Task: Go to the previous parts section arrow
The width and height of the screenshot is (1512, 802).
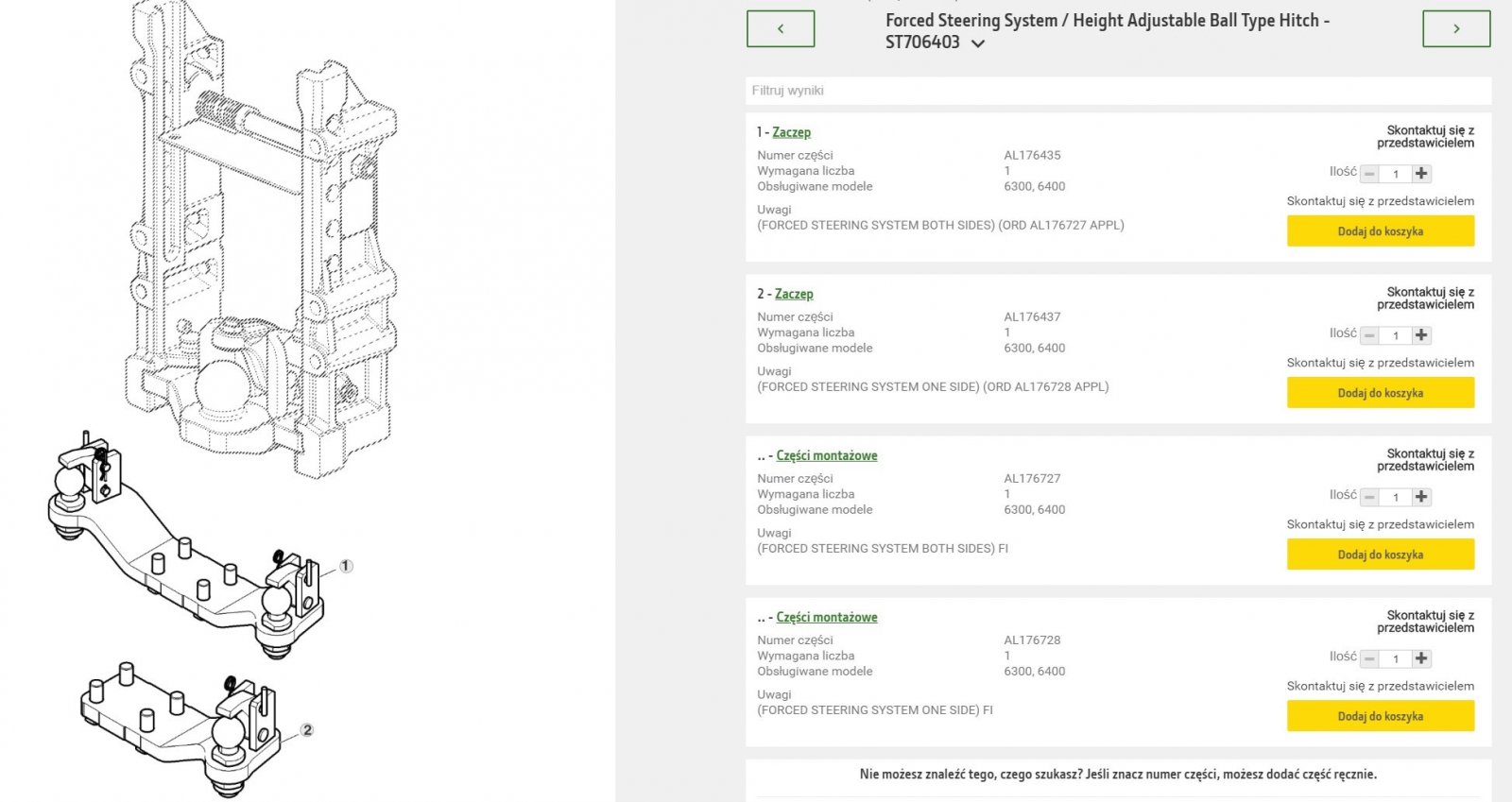Action: (781, 29)
